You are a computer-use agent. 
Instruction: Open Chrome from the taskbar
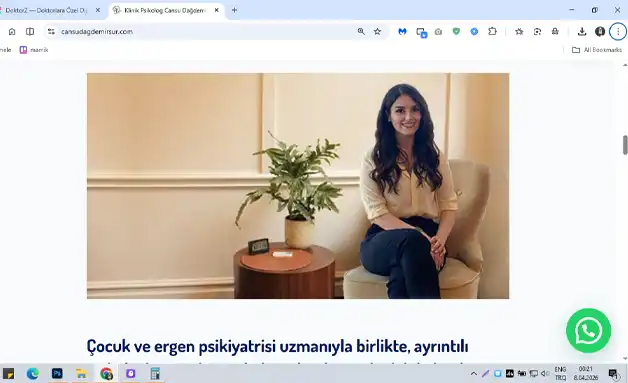106,374
